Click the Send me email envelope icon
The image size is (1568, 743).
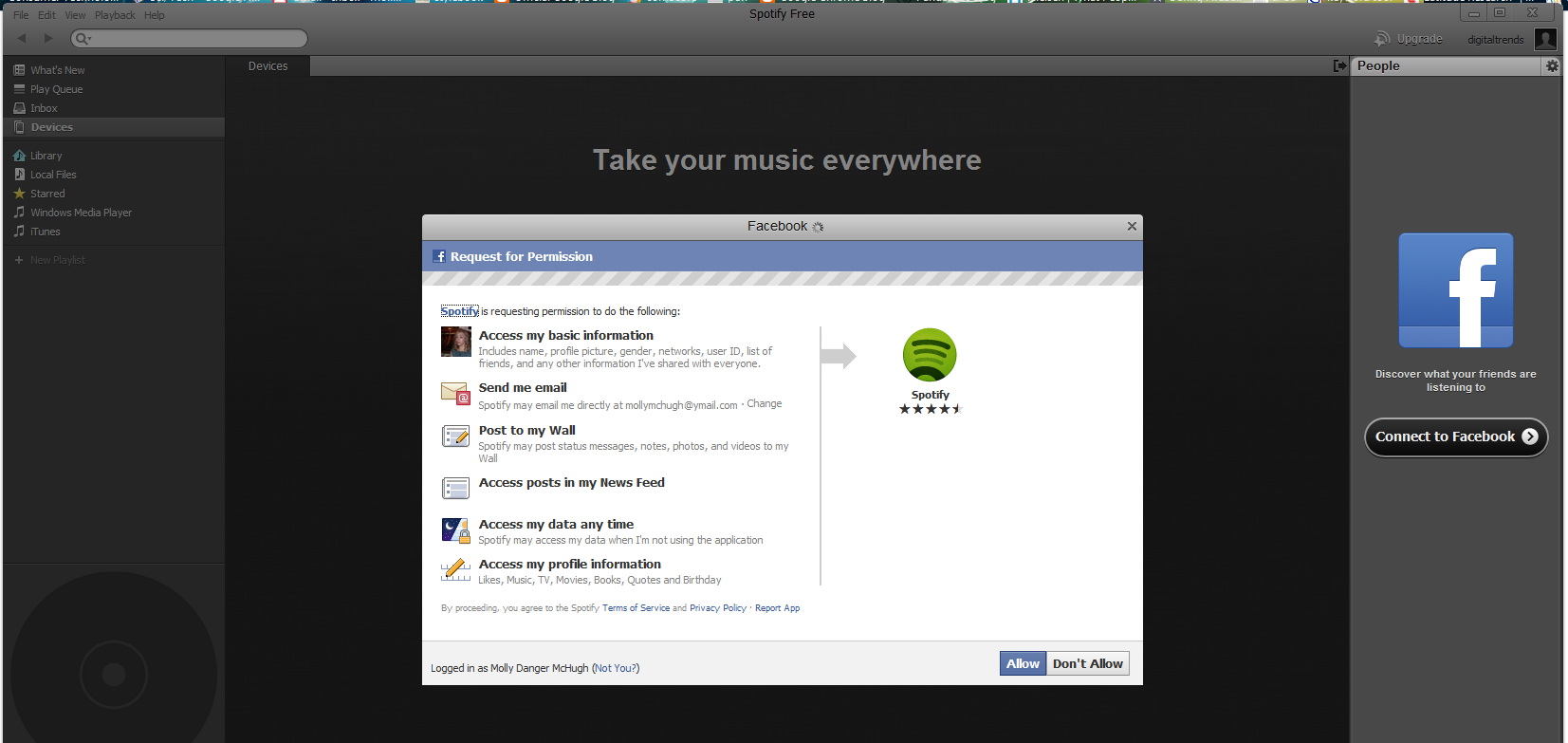[x=455, y=393]
